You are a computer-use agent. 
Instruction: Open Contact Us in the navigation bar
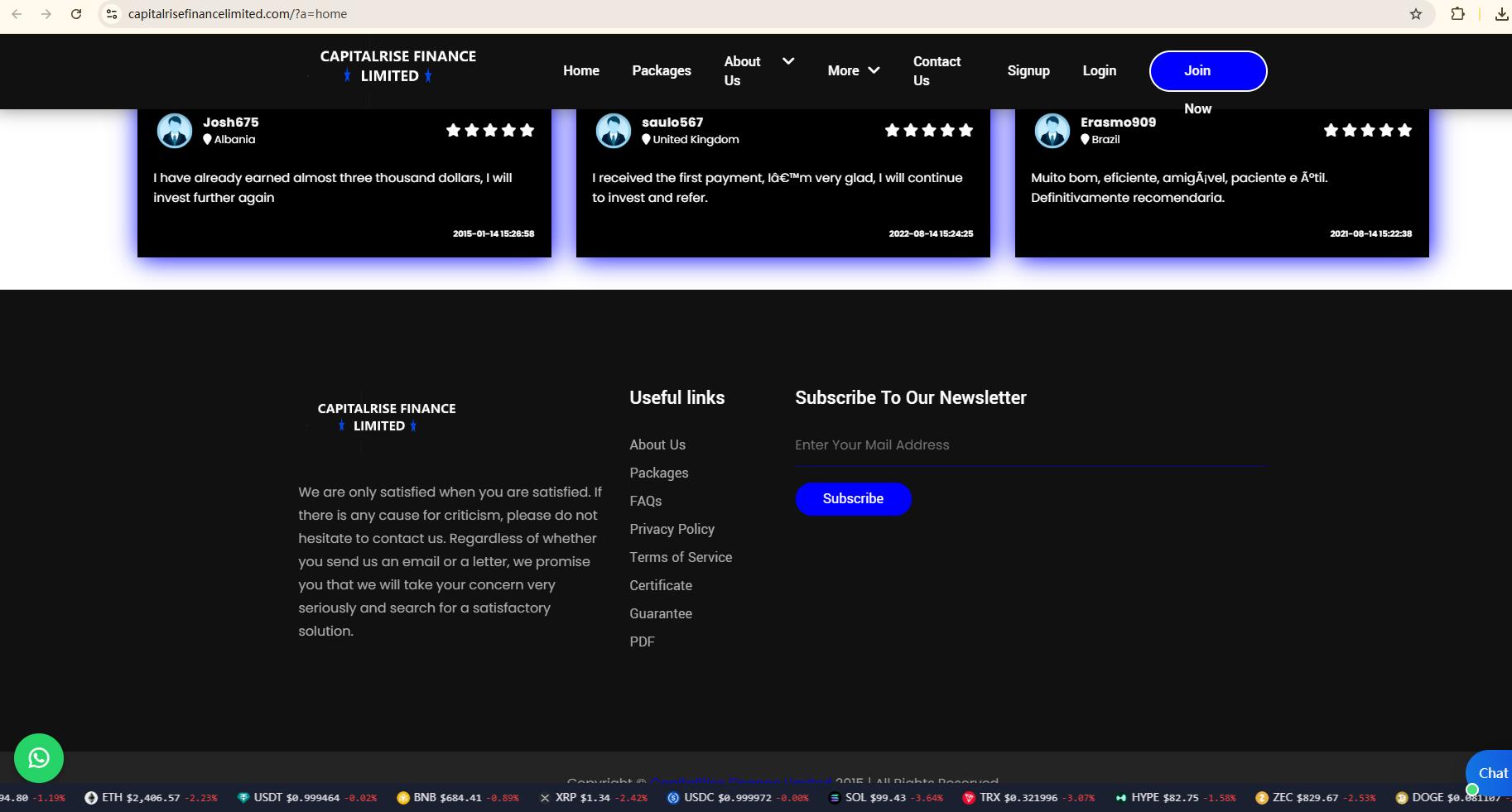coord(937,71)
